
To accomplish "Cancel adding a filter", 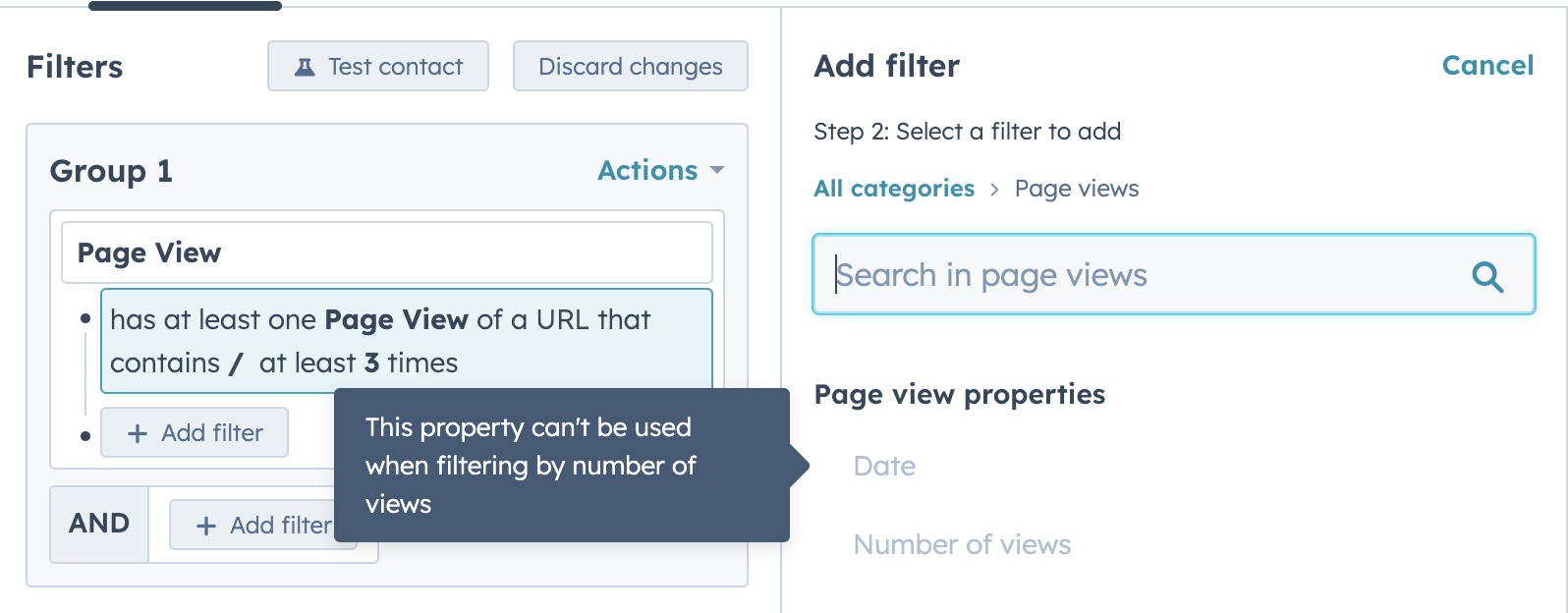I will 1487,65.
